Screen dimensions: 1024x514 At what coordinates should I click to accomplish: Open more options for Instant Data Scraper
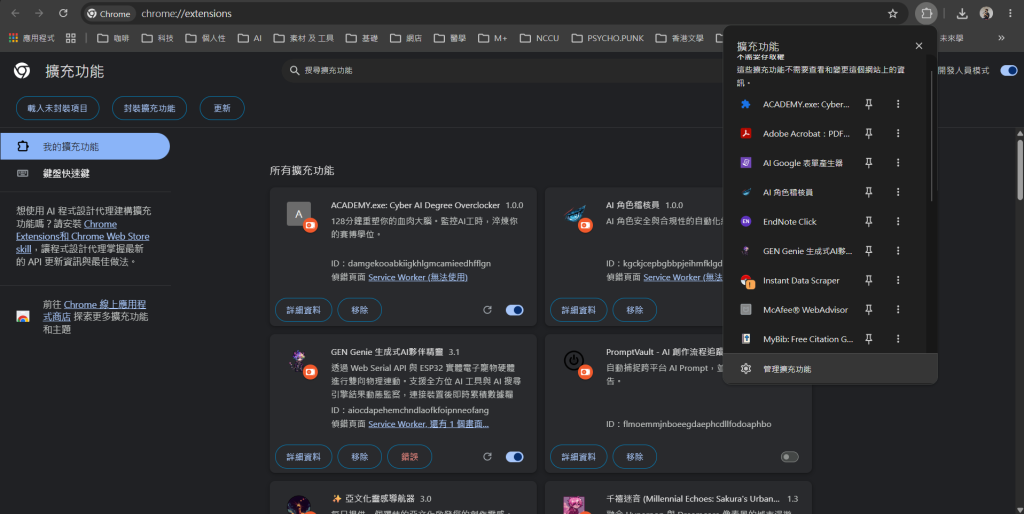click(898, 280)
